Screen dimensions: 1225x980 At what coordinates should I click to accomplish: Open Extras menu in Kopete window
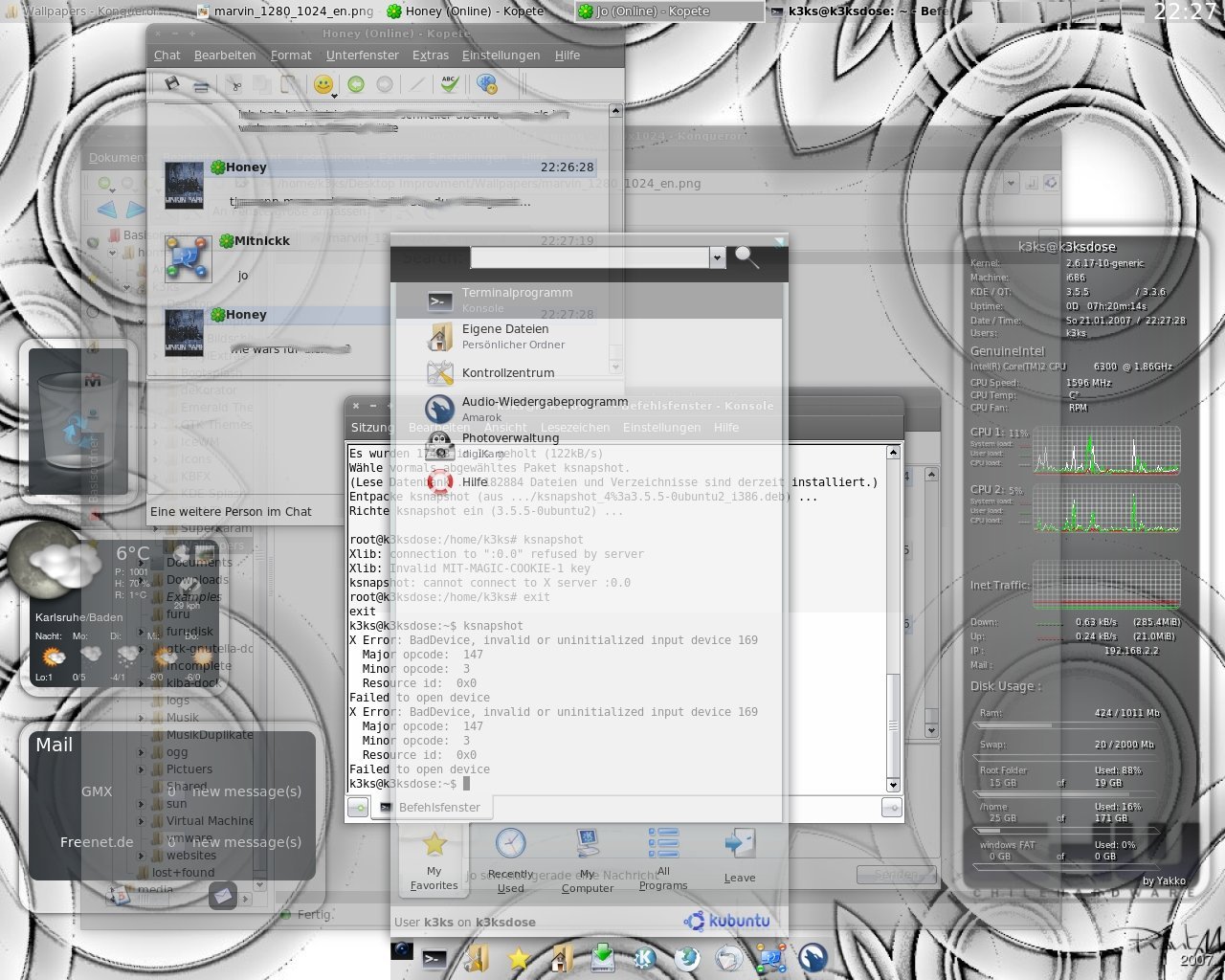431,56
